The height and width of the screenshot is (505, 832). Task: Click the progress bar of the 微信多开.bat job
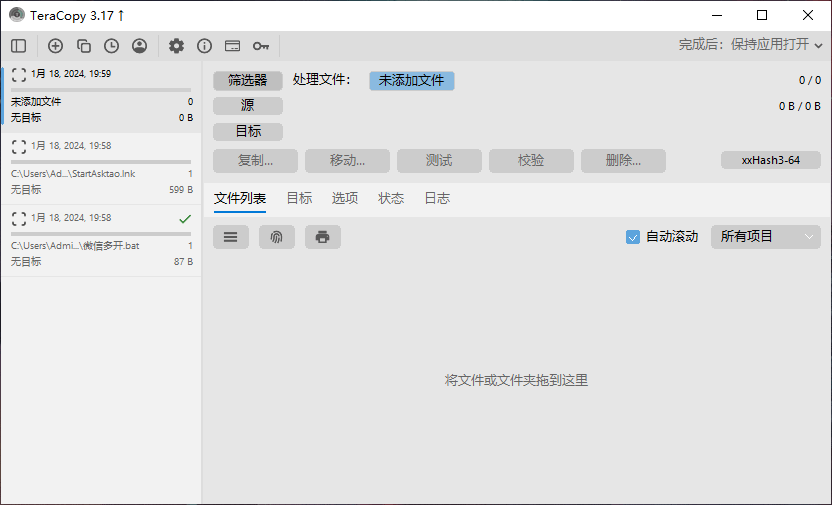[x=101, y=234]
